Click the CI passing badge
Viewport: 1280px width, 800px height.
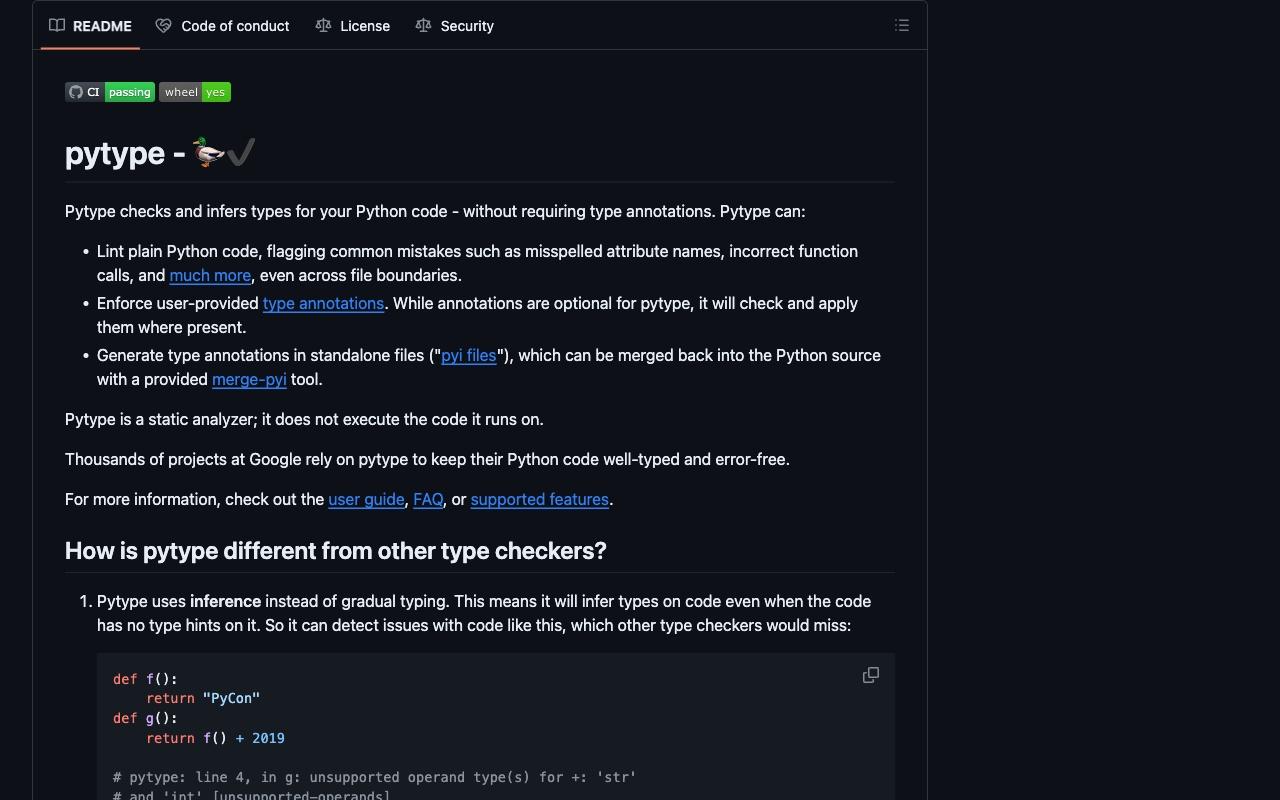[110, 92]
